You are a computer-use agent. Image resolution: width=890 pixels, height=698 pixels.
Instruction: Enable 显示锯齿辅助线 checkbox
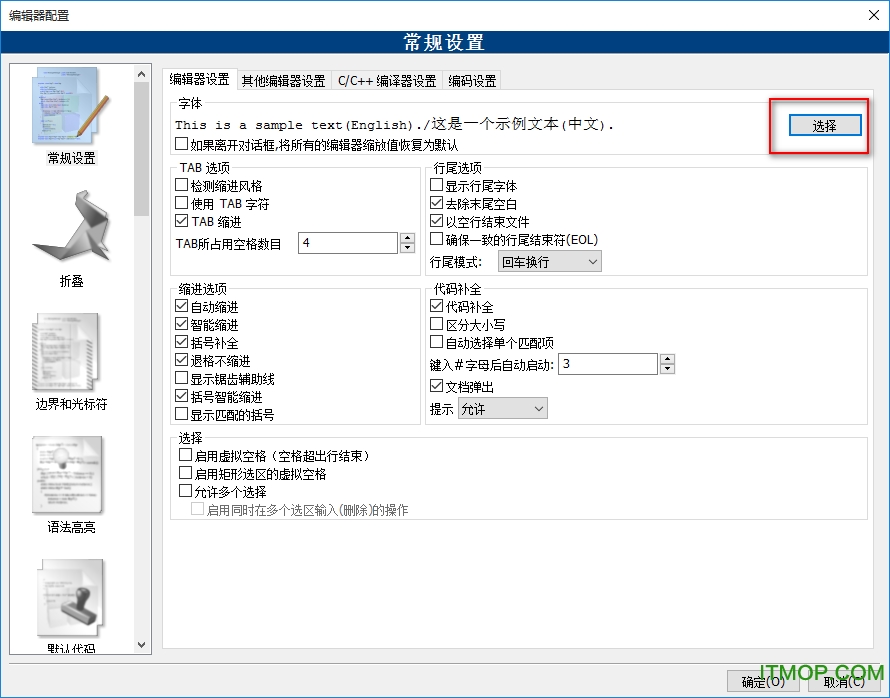click(181, 379)
